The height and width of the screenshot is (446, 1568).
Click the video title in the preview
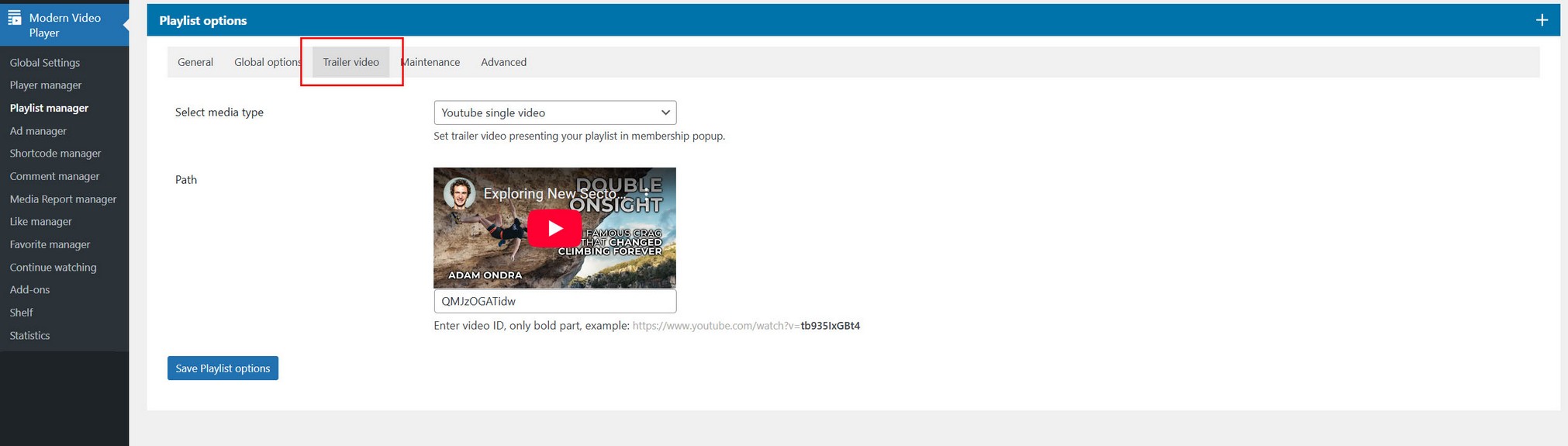click(549, 194)
